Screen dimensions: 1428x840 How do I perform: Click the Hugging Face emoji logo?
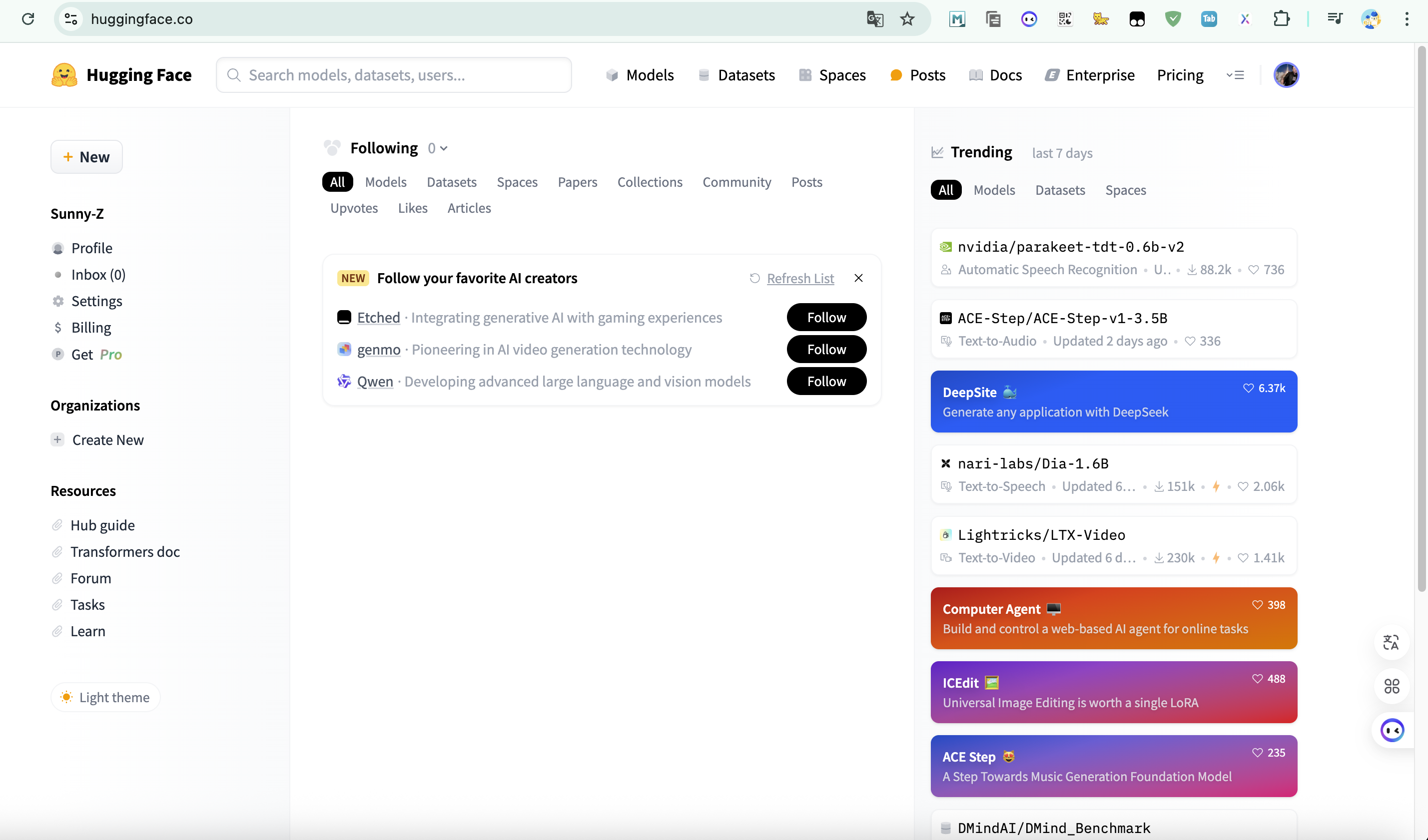64,75
